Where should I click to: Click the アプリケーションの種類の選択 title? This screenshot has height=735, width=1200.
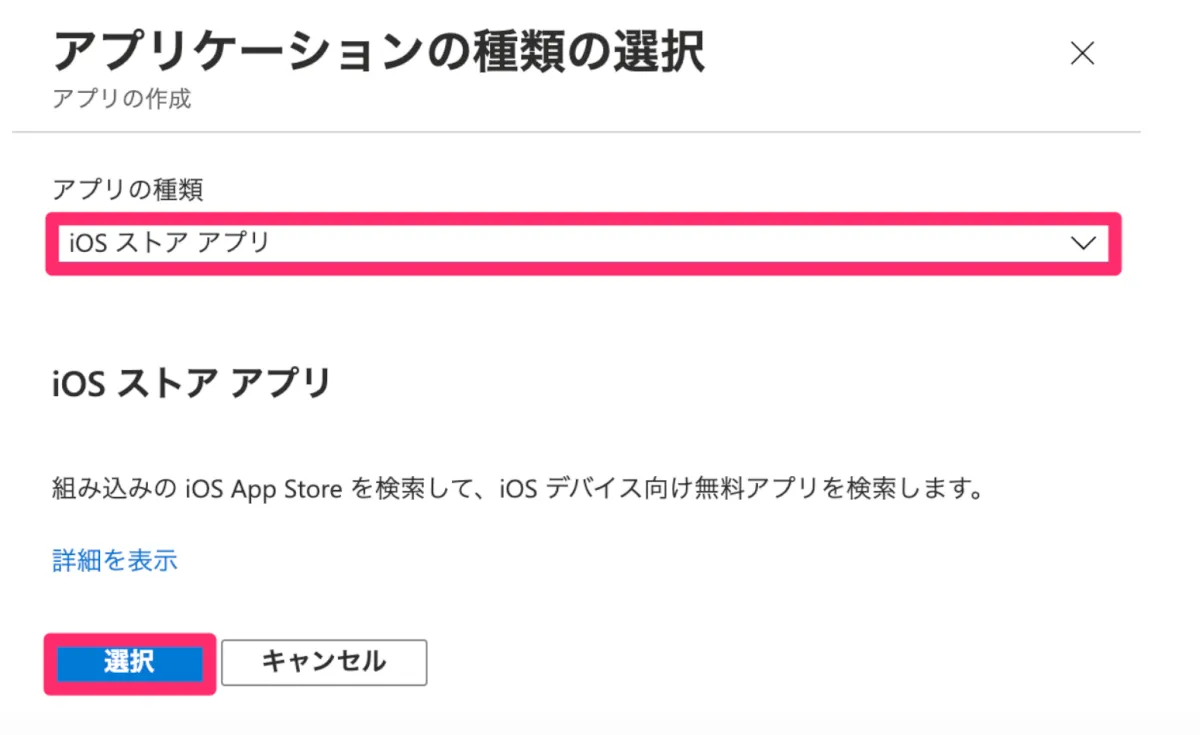point(378,52)
